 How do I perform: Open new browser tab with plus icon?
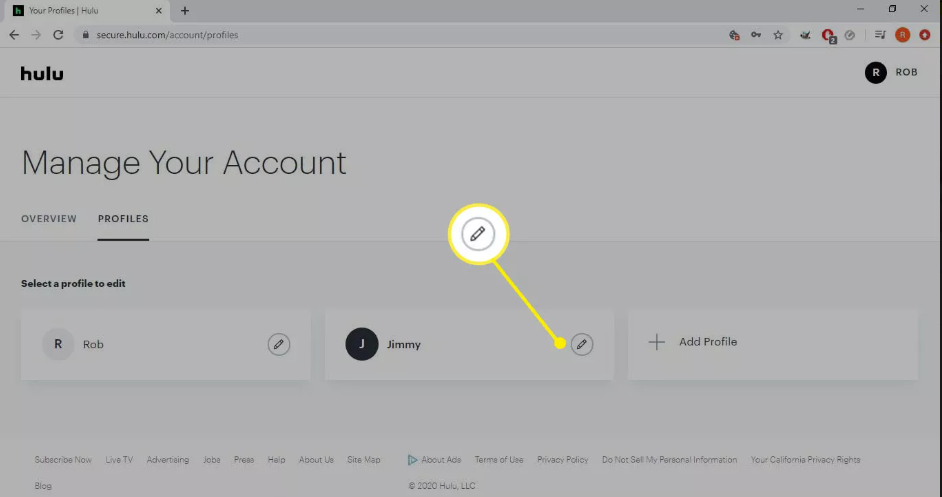tap(185, 11)
